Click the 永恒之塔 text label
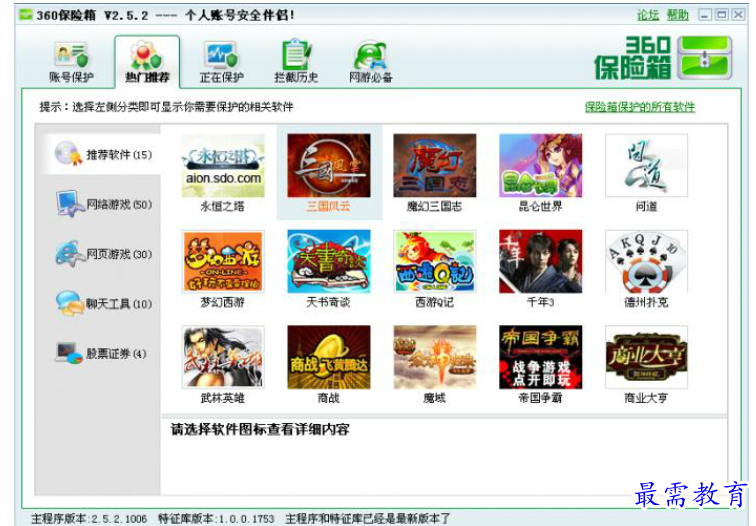Screen dimensions: 756x526 (222, 206)
